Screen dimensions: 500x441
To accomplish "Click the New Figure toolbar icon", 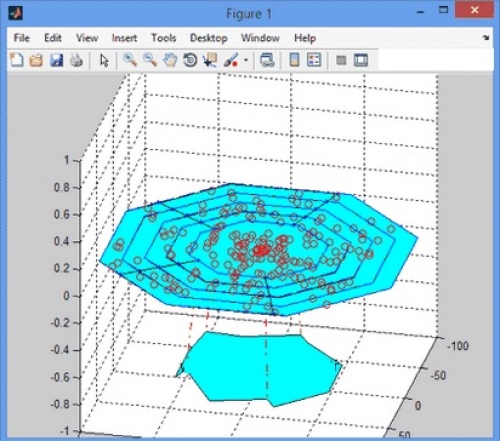I will [x=17, y=60].
